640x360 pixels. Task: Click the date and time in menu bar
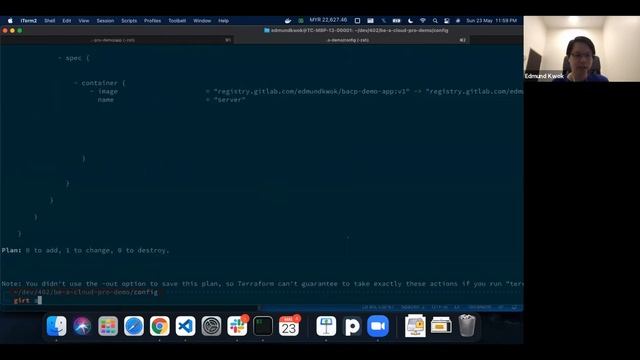pos(491,20)
